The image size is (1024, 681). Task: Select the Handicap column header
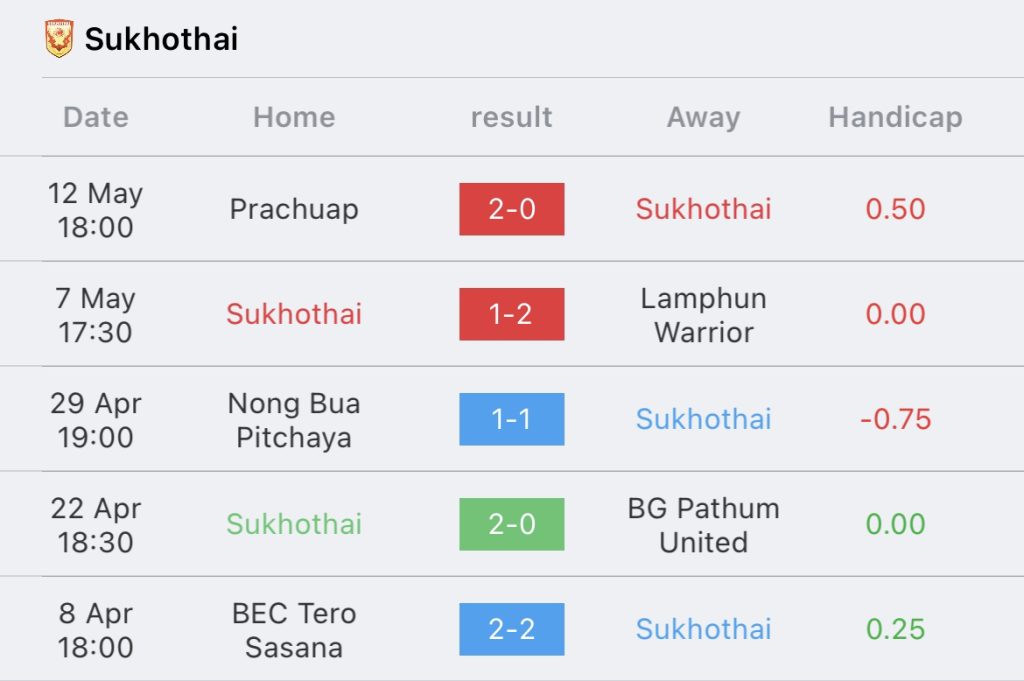point(895,118)
